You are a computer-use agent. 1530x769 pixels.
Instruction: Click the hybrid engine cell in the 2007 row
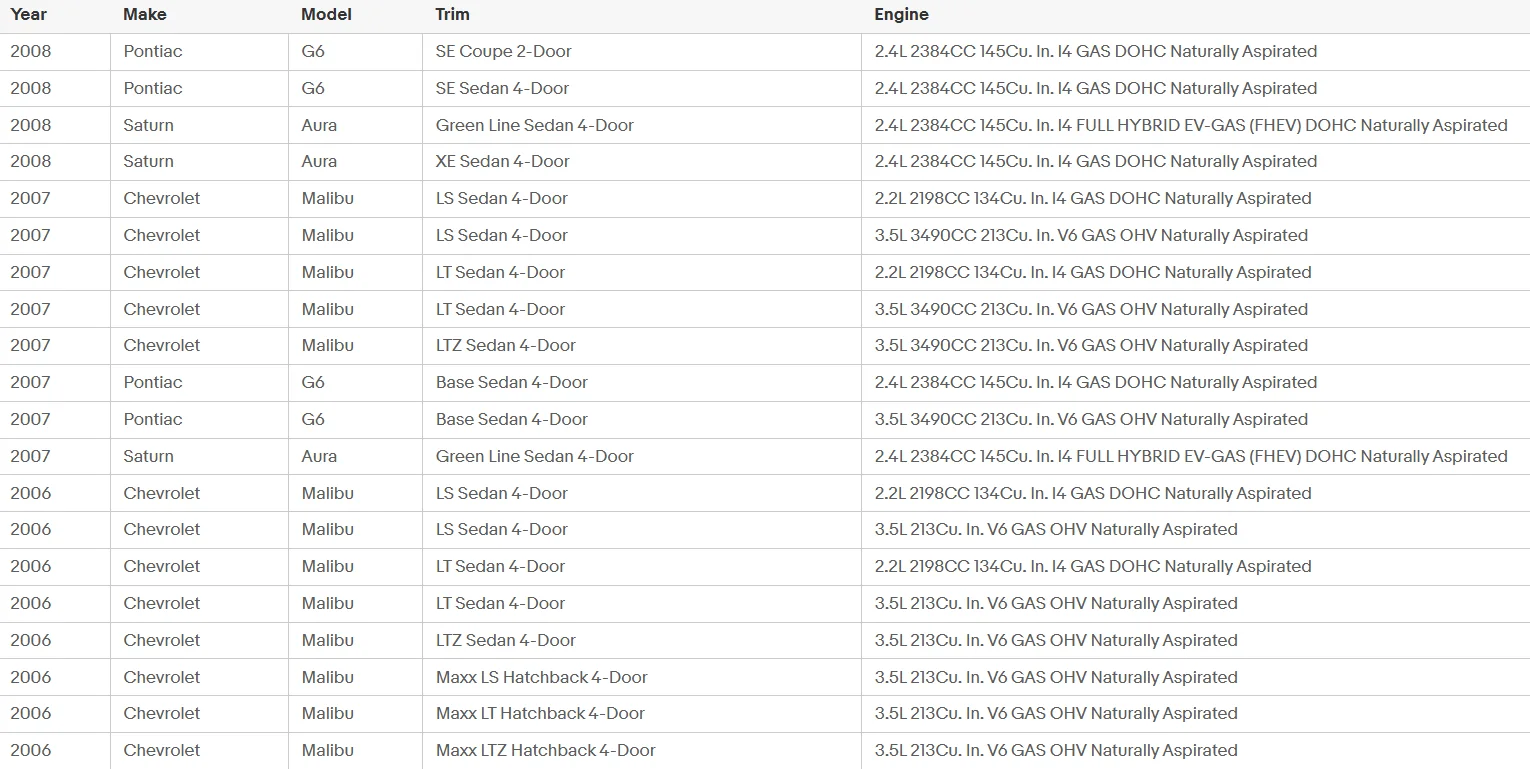tap(1191, 456)
